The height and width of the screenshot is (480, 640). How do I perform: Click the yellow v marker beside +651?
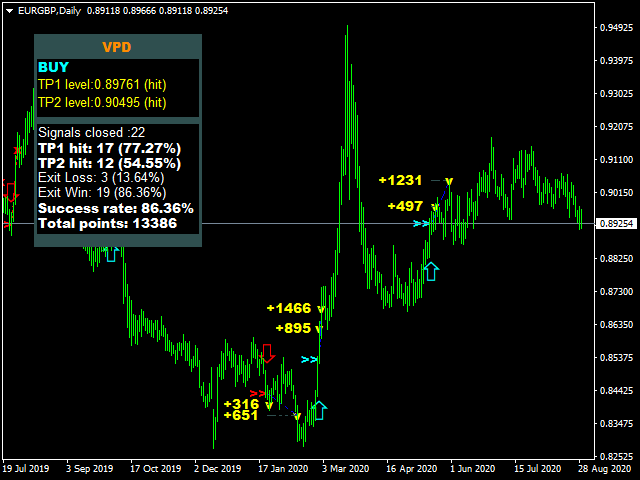click(297, 416)
